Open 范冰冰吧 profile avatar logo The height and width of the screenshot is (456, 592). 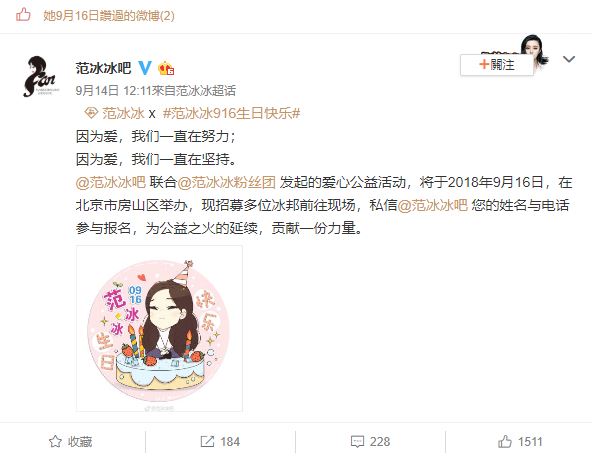pyautogui.click(x=40, y=76)
